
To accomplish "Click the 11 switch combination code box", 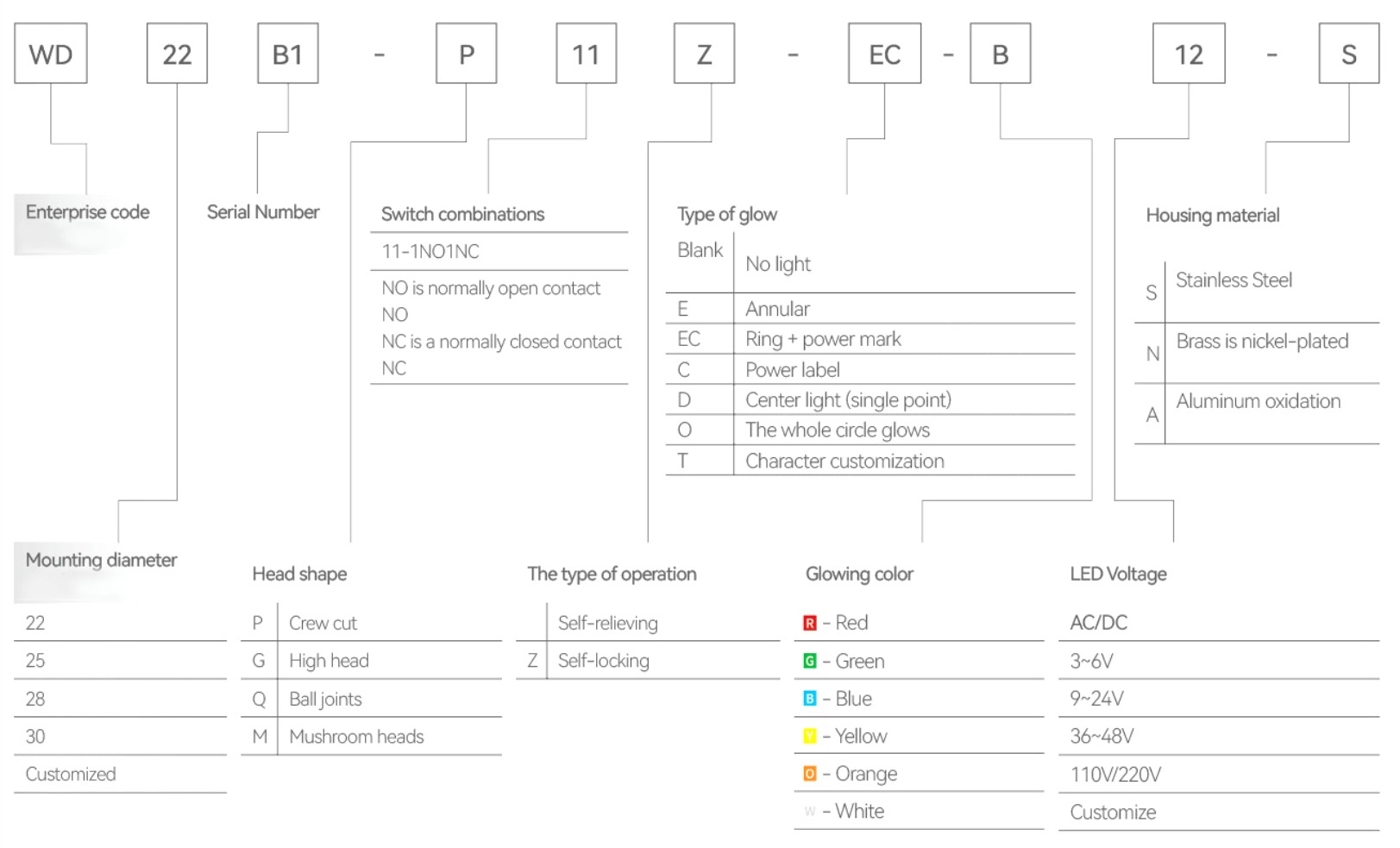I will coord(586,54).
